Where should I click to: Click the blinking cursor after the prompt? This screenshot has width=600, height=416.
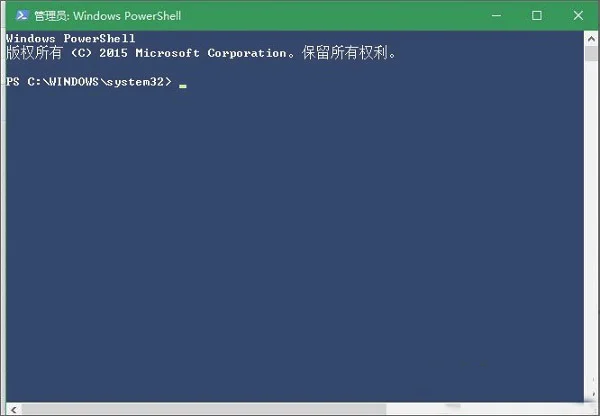pyautogui.click(x=183, y=86)
